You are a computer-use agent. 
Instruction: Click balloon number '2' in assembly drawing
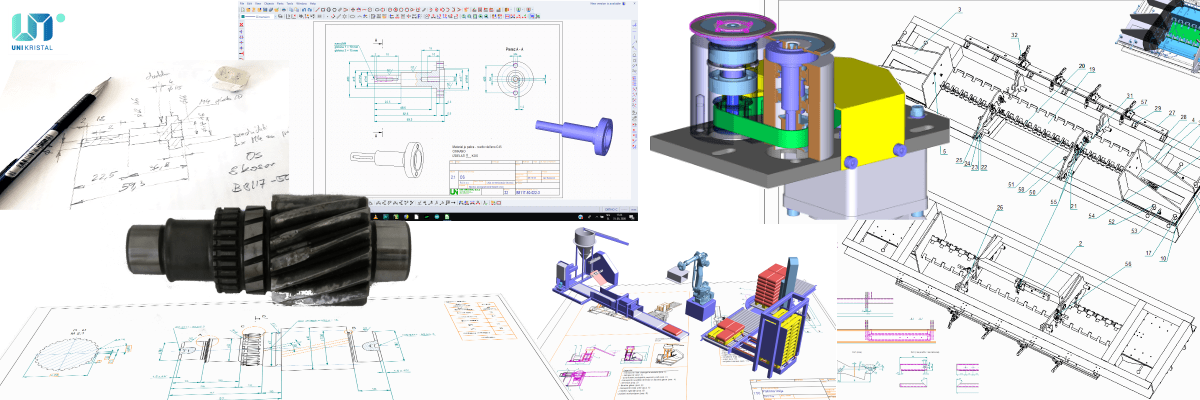pyautogui.click(x=1081, y=245)
